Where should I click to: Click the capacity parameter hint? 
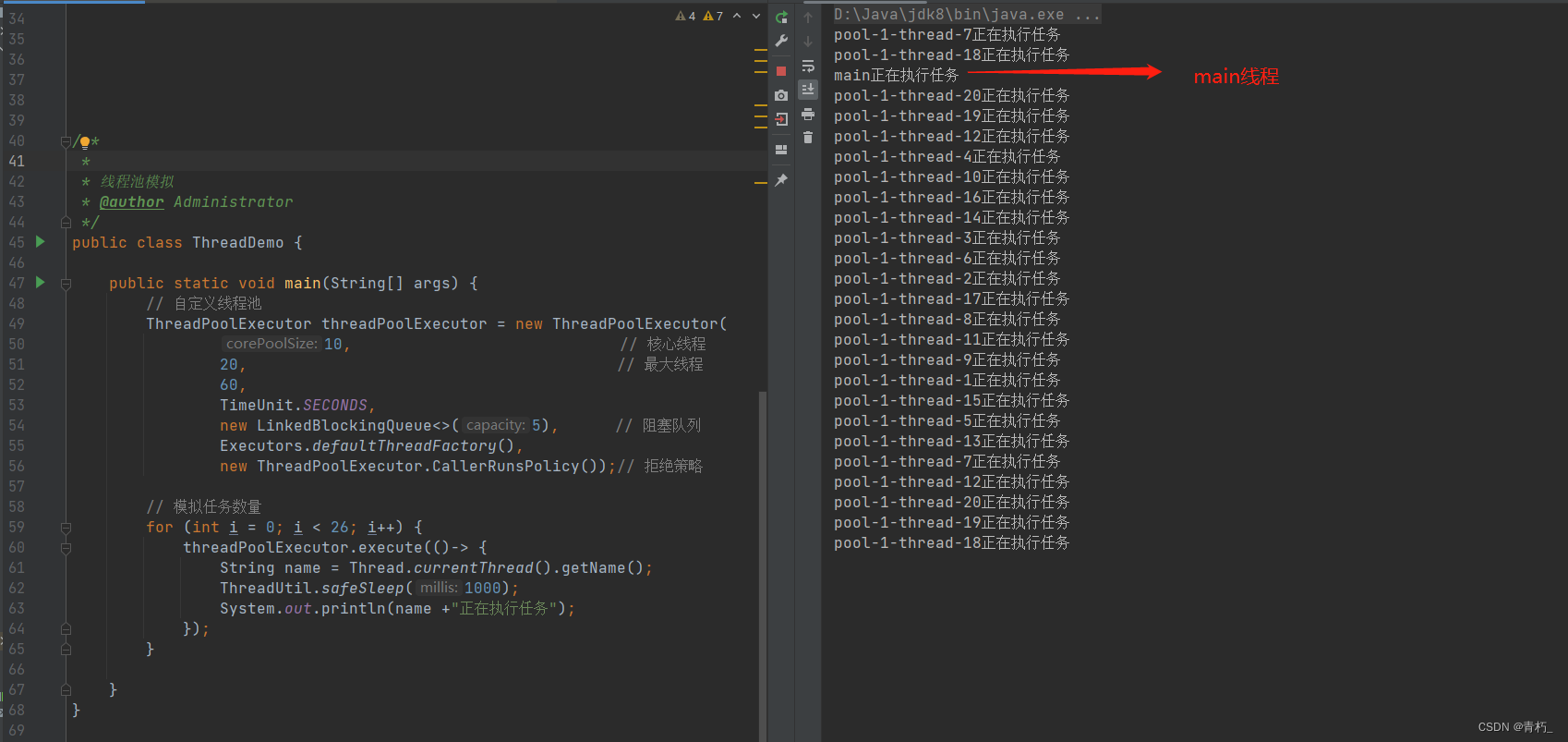point(495,425)
